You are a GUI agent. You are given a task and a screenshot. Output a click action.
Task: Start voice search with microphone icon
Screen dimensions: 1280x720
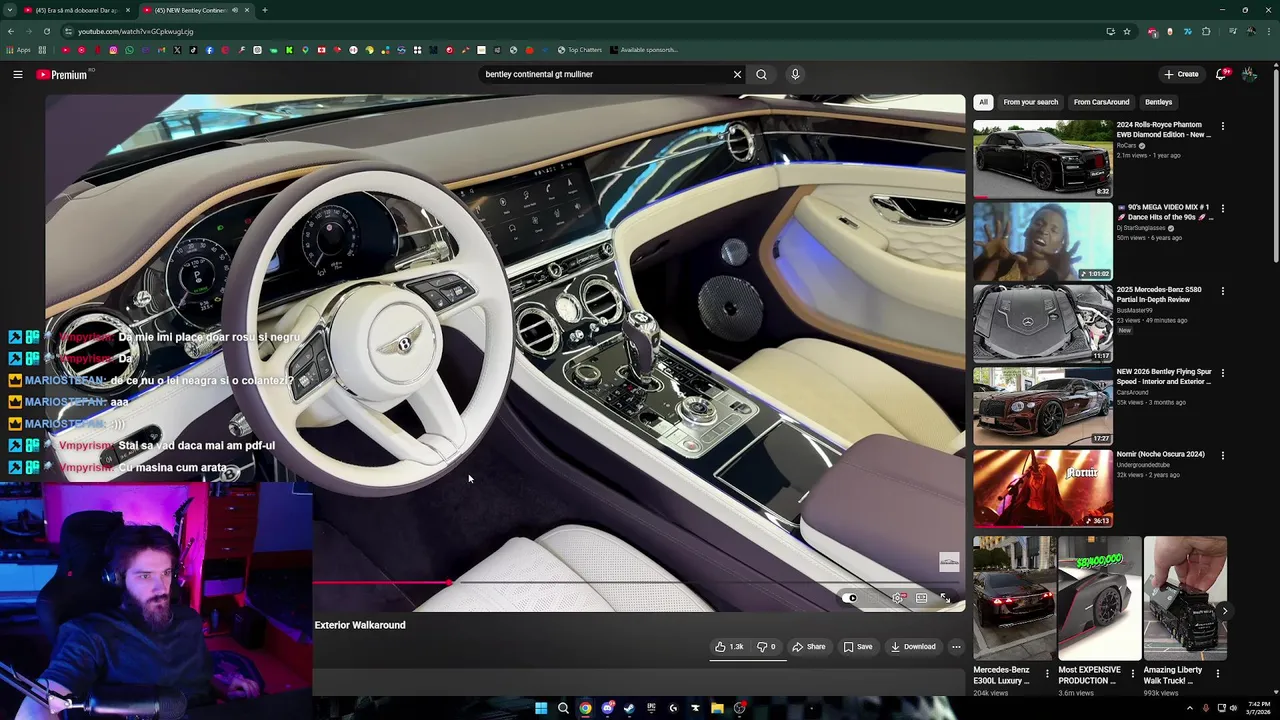click(x=795, y=74)
